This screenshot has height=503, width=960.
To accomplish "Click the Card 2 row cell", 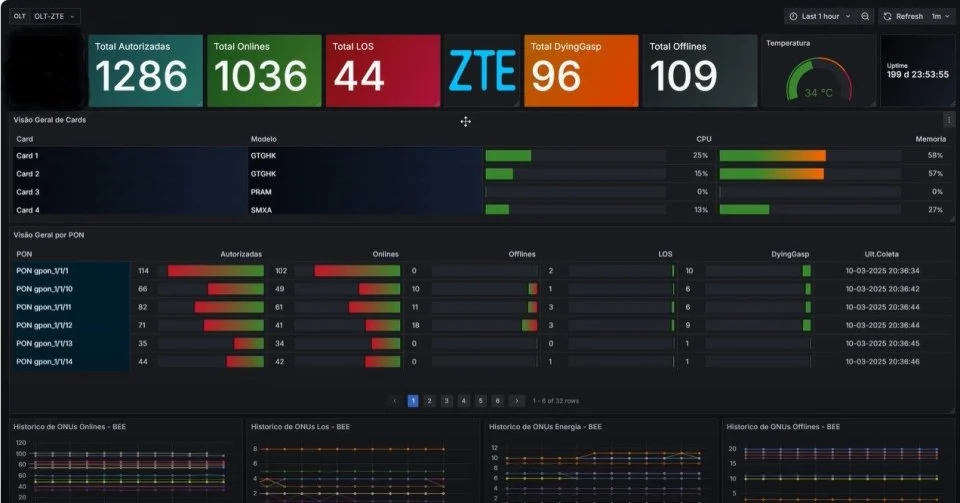I will (x=130, y=174).
